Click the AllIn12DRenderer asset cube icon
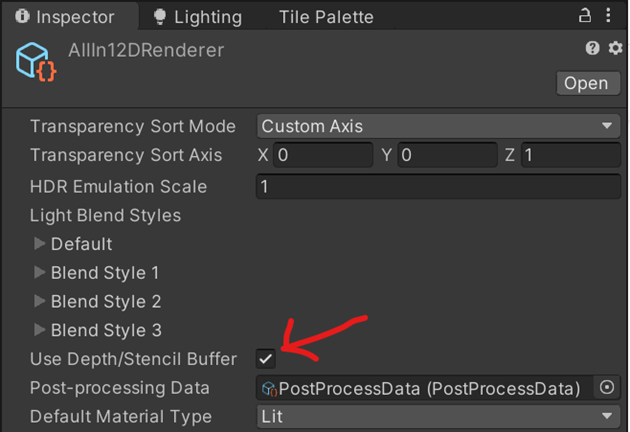The image size is (630, 432). pyautogui.click(x=36, y=62)
